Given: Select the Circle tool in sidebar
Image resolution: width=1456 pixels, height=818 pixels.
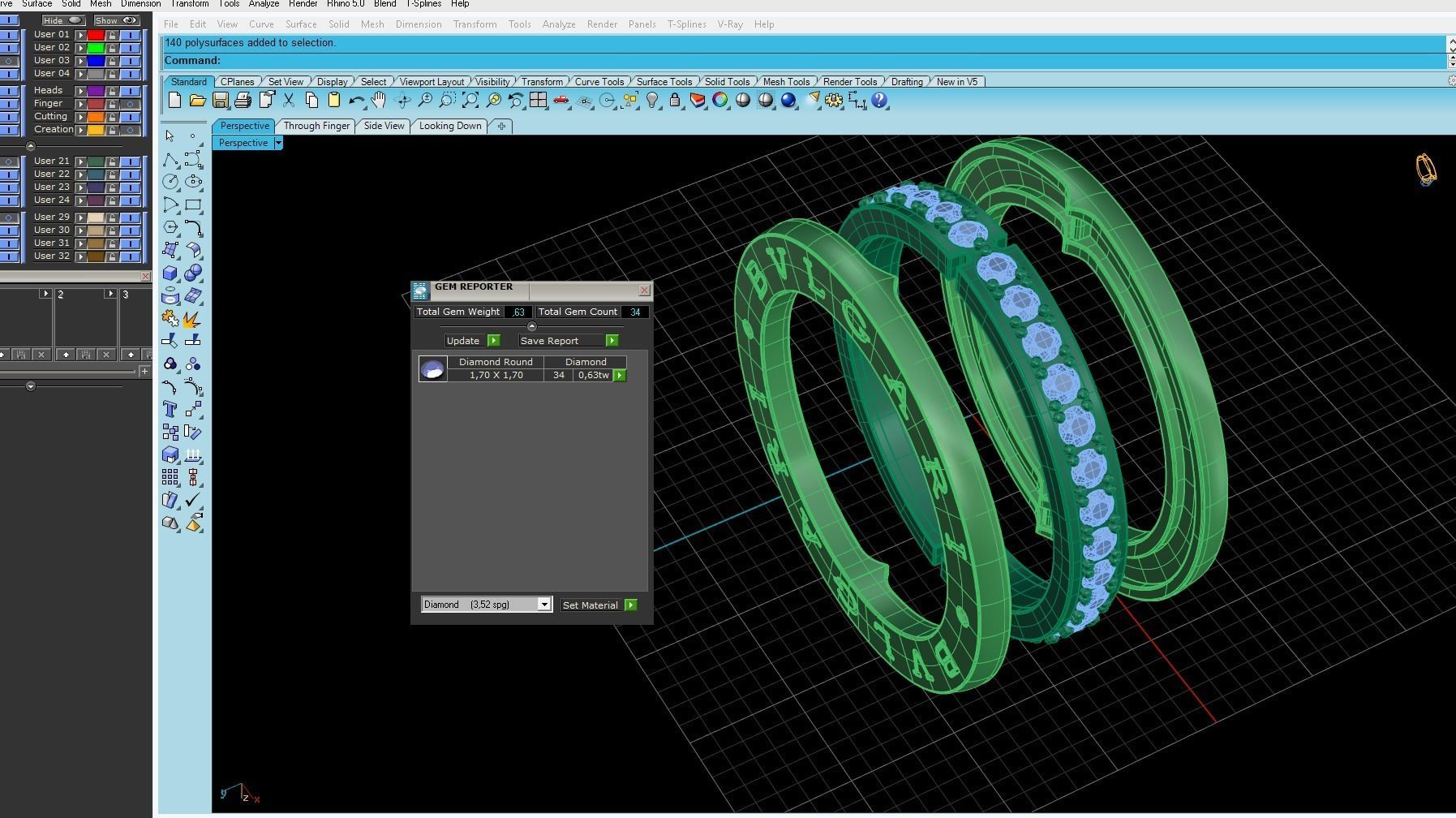Looking at the screenshot, I should click(170, 182).
